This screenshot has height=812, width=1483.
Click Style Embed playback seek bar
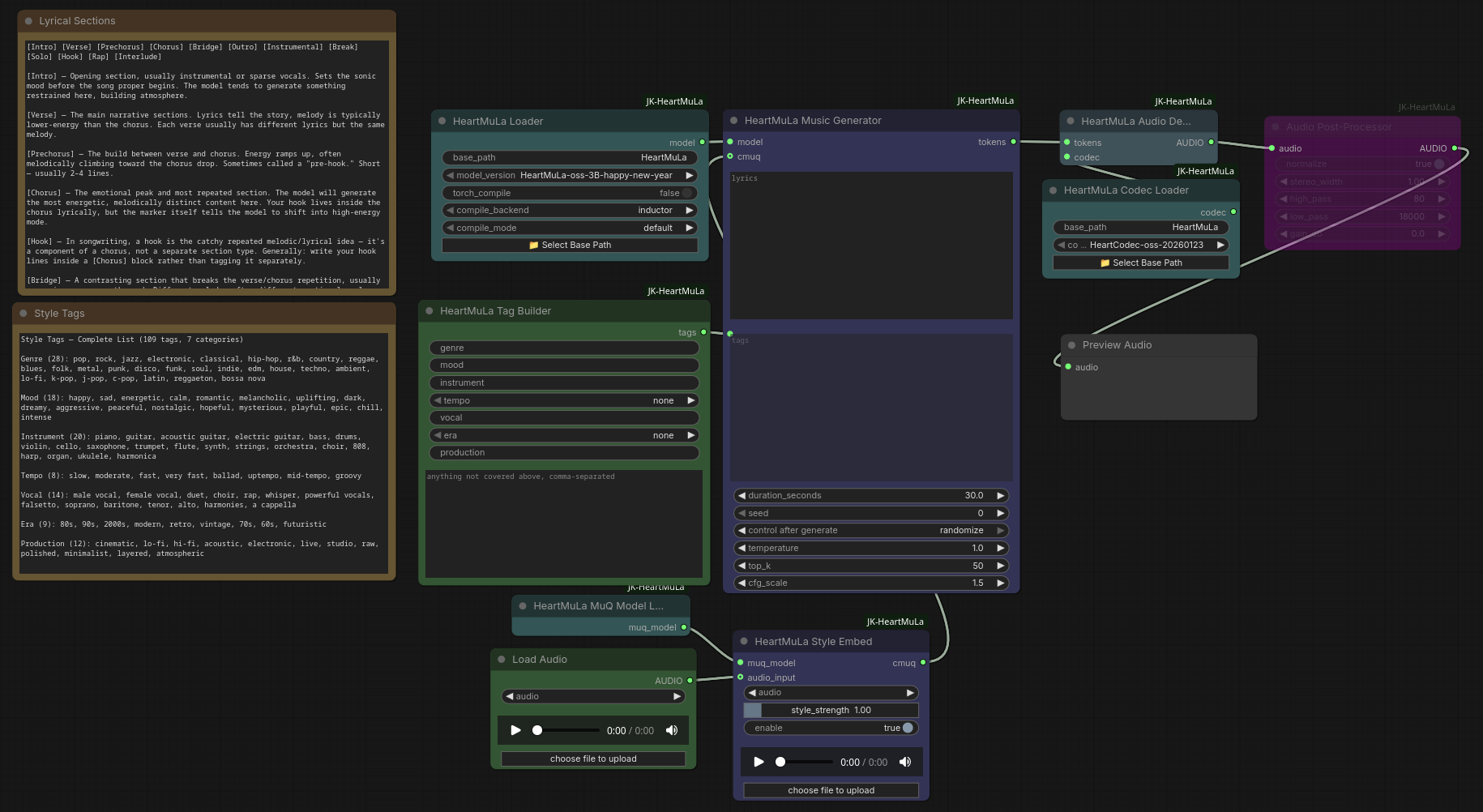pyautogui.click(x=805, y=762)
